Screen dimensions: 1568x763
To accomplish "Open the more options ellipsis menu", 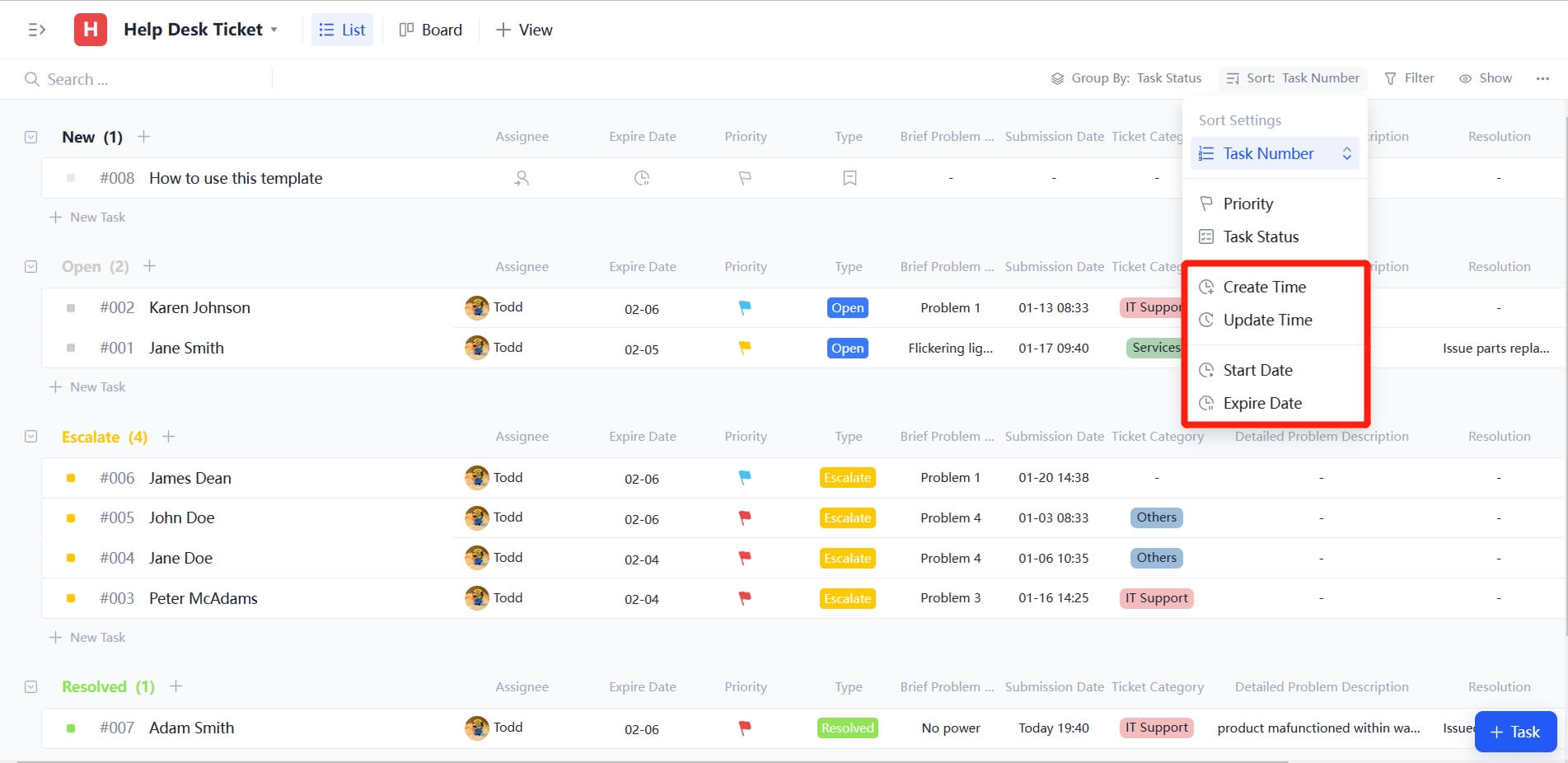I will click(1542, 78).
